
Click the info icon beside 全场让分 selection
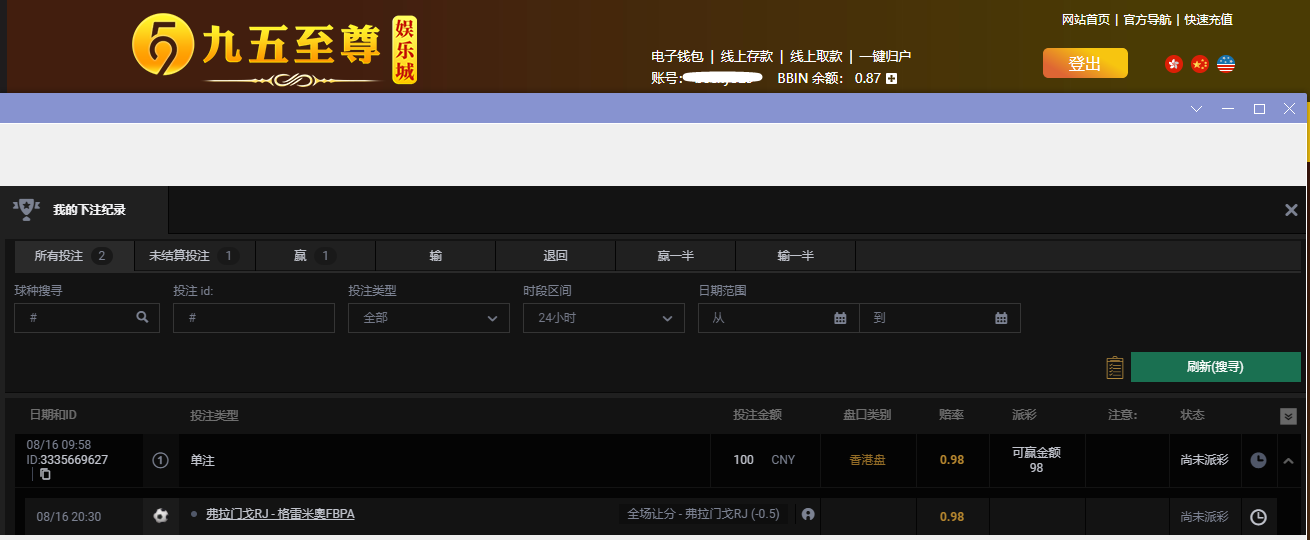(x=808, y=514)
